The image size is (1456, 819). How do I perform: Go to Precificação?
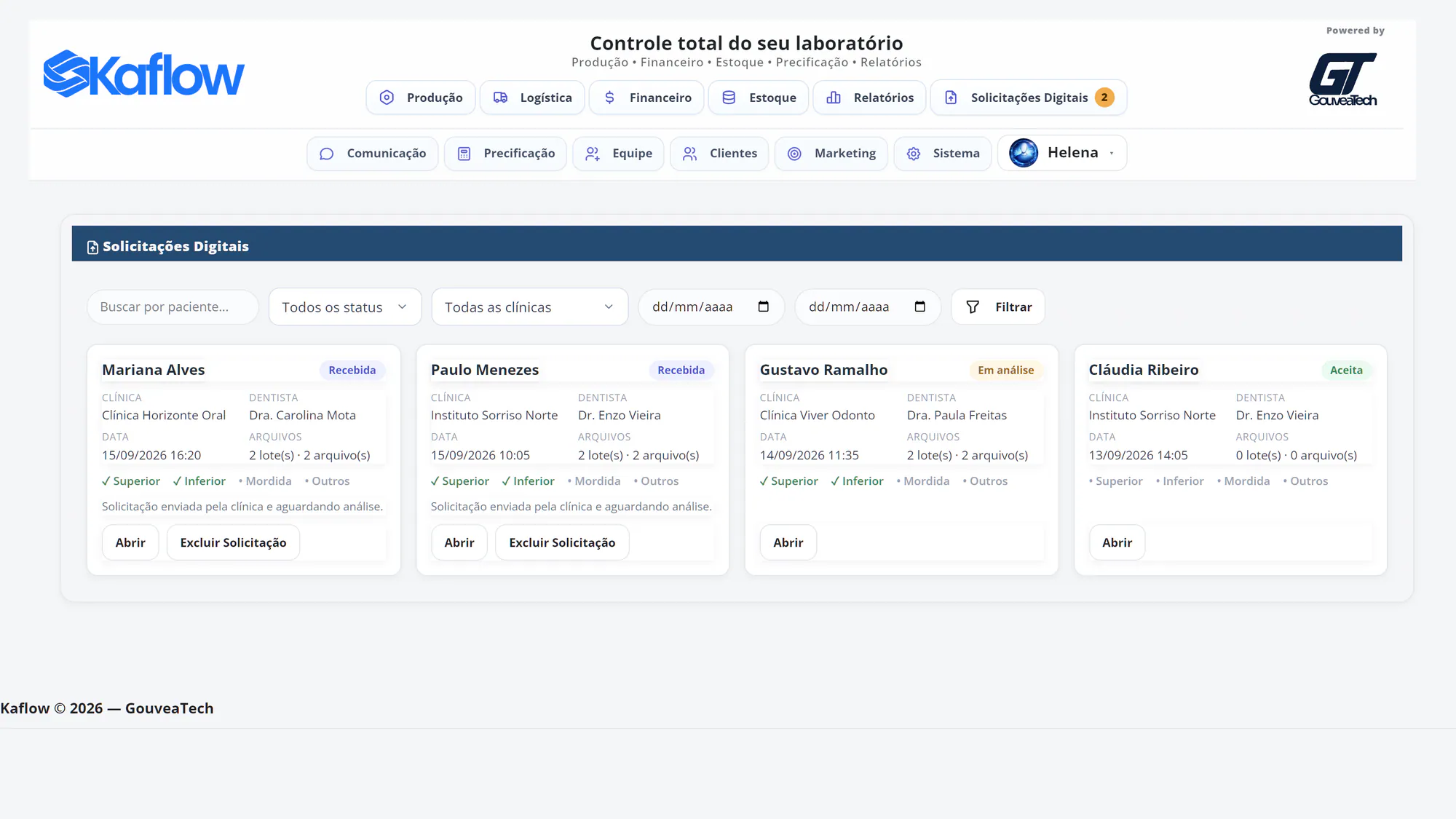(505, 154)
